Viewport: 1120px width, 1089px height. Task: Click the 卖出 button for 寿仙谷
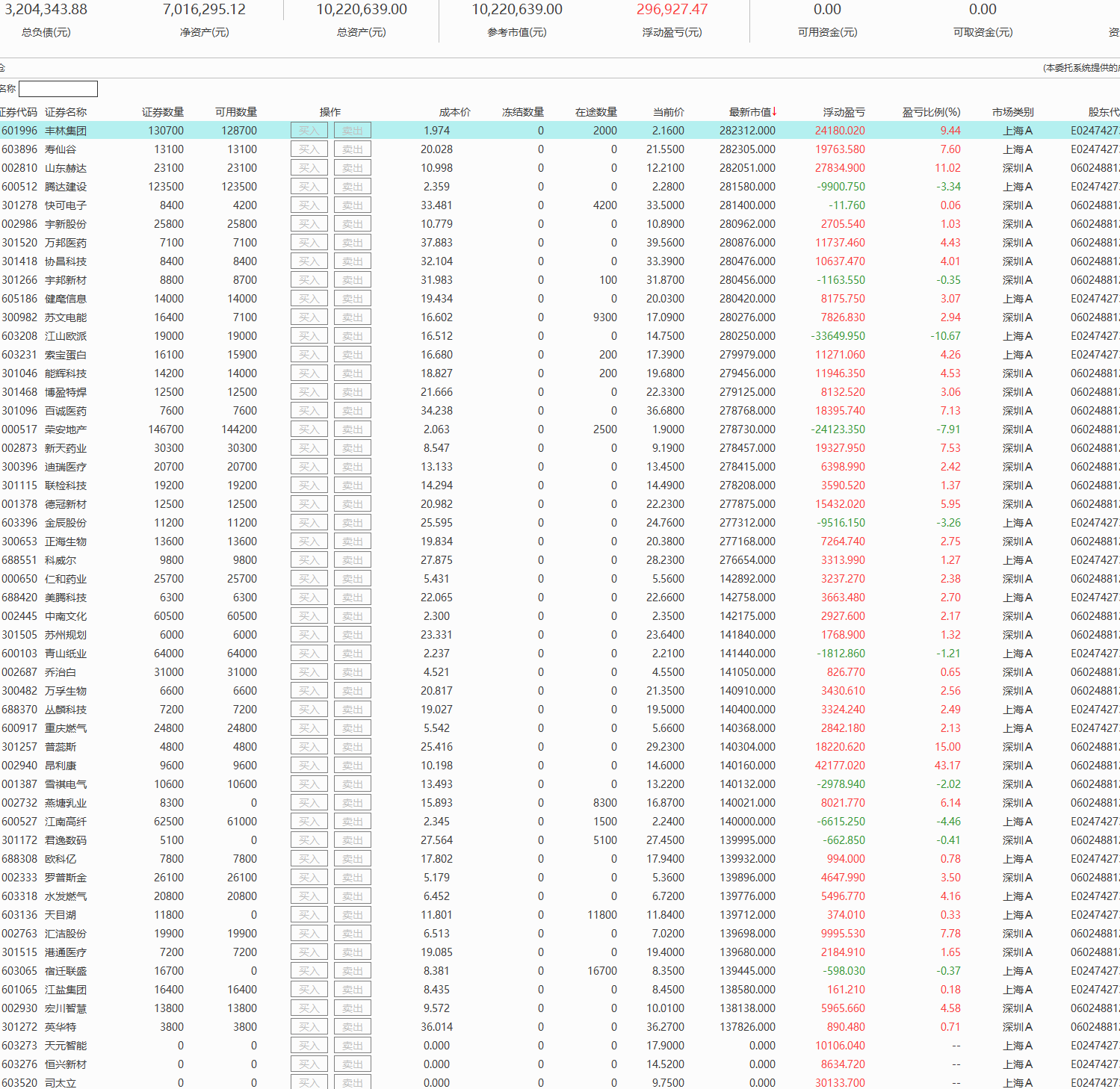[352, 149]
